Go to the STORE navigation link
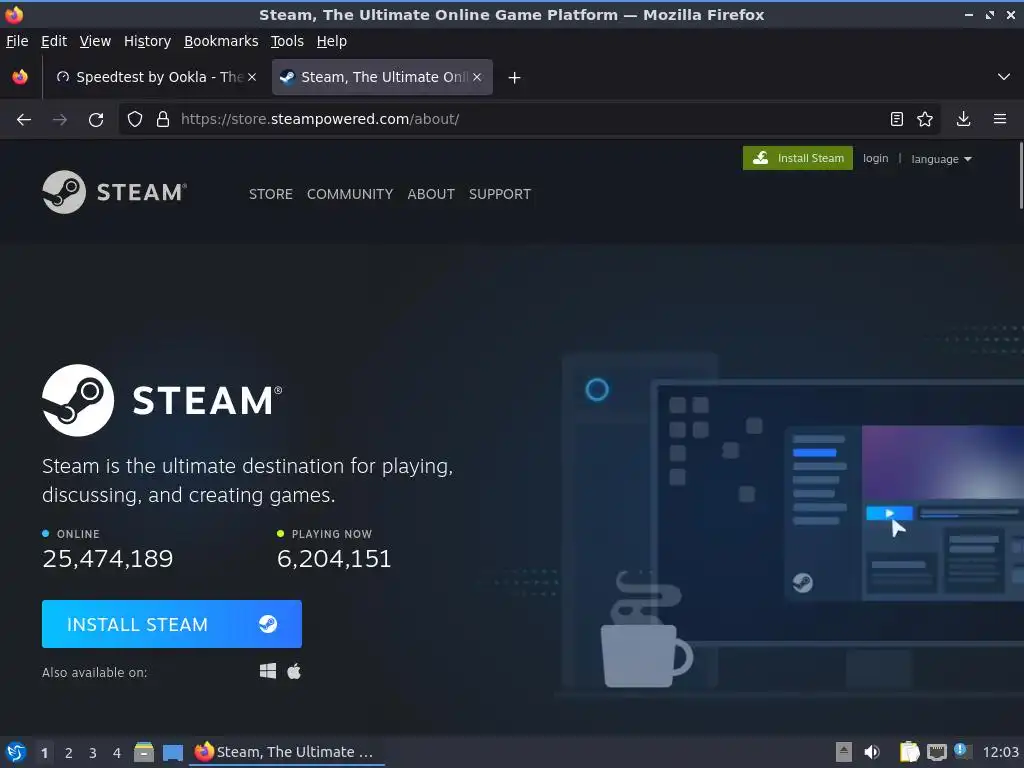 (270, 194)
